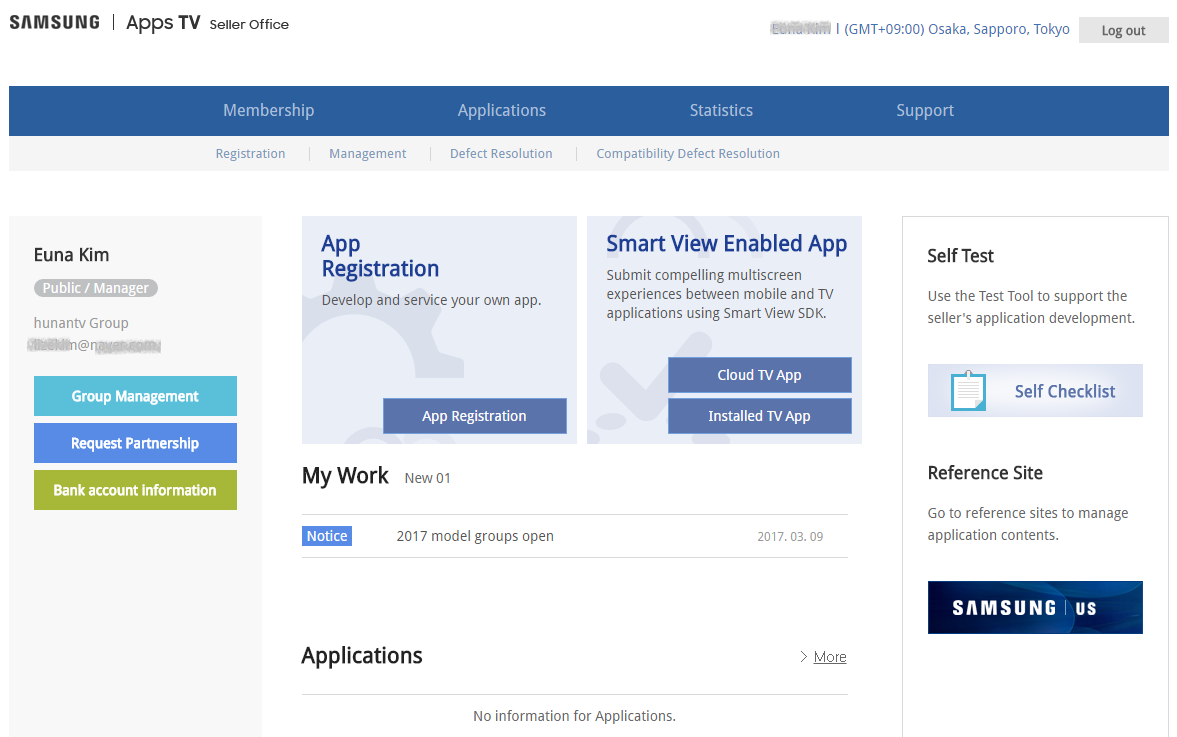This screenshot has width=1177, height=737.
Task: Open the Membership menu
Action: click(269, 110)
